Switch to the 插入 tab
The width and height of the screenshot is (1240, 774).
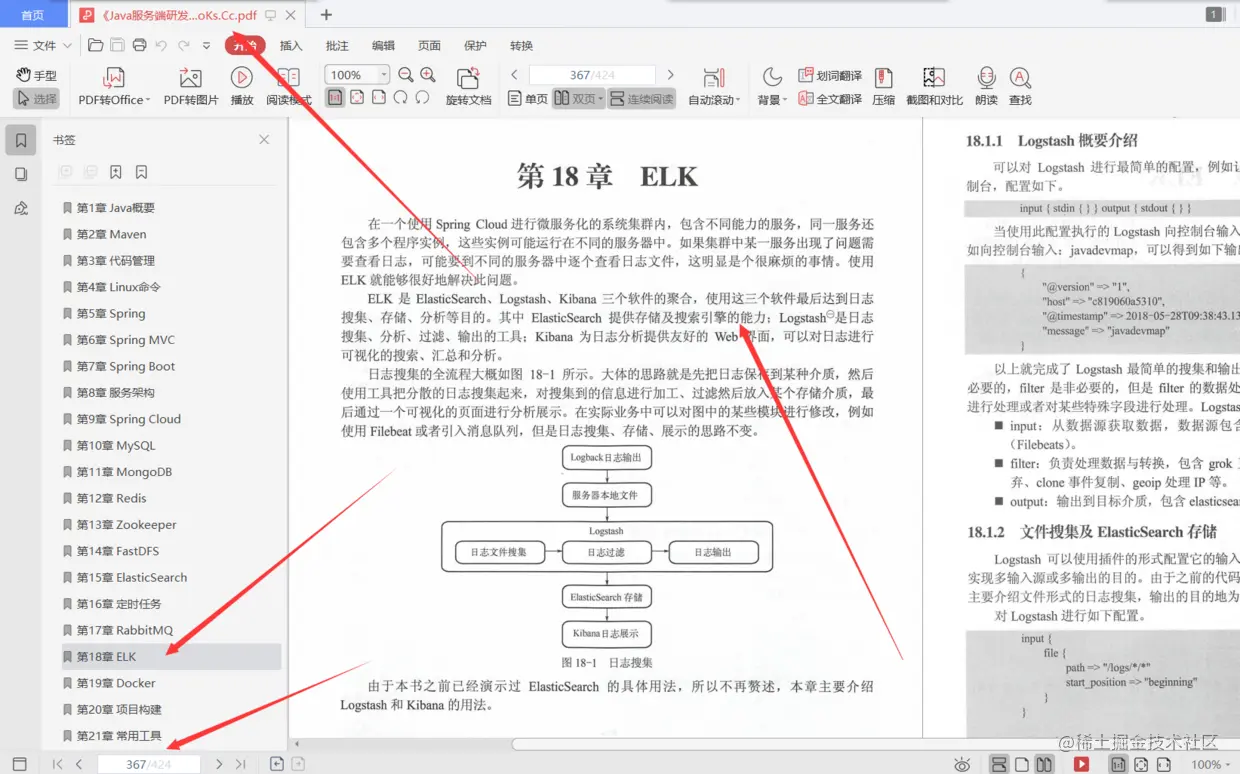coord(291,45)
